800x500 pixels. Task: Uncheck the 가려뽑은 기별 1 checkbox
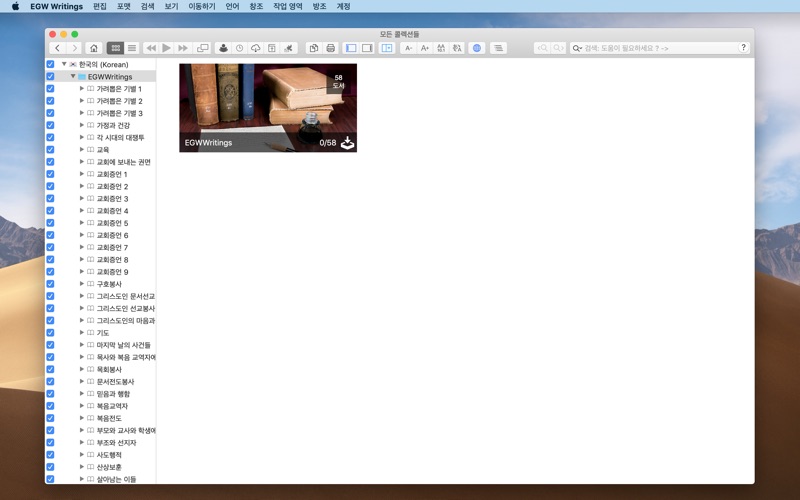pos(50,89)
